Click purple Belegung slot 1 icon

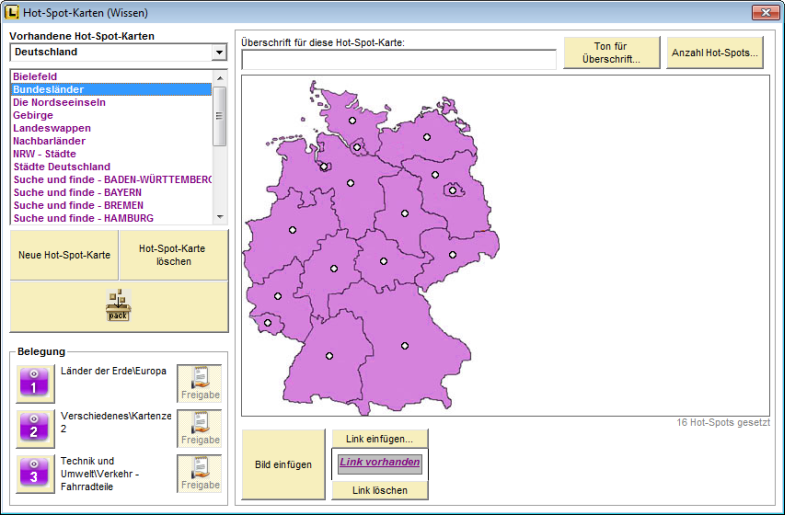[33, 382]
